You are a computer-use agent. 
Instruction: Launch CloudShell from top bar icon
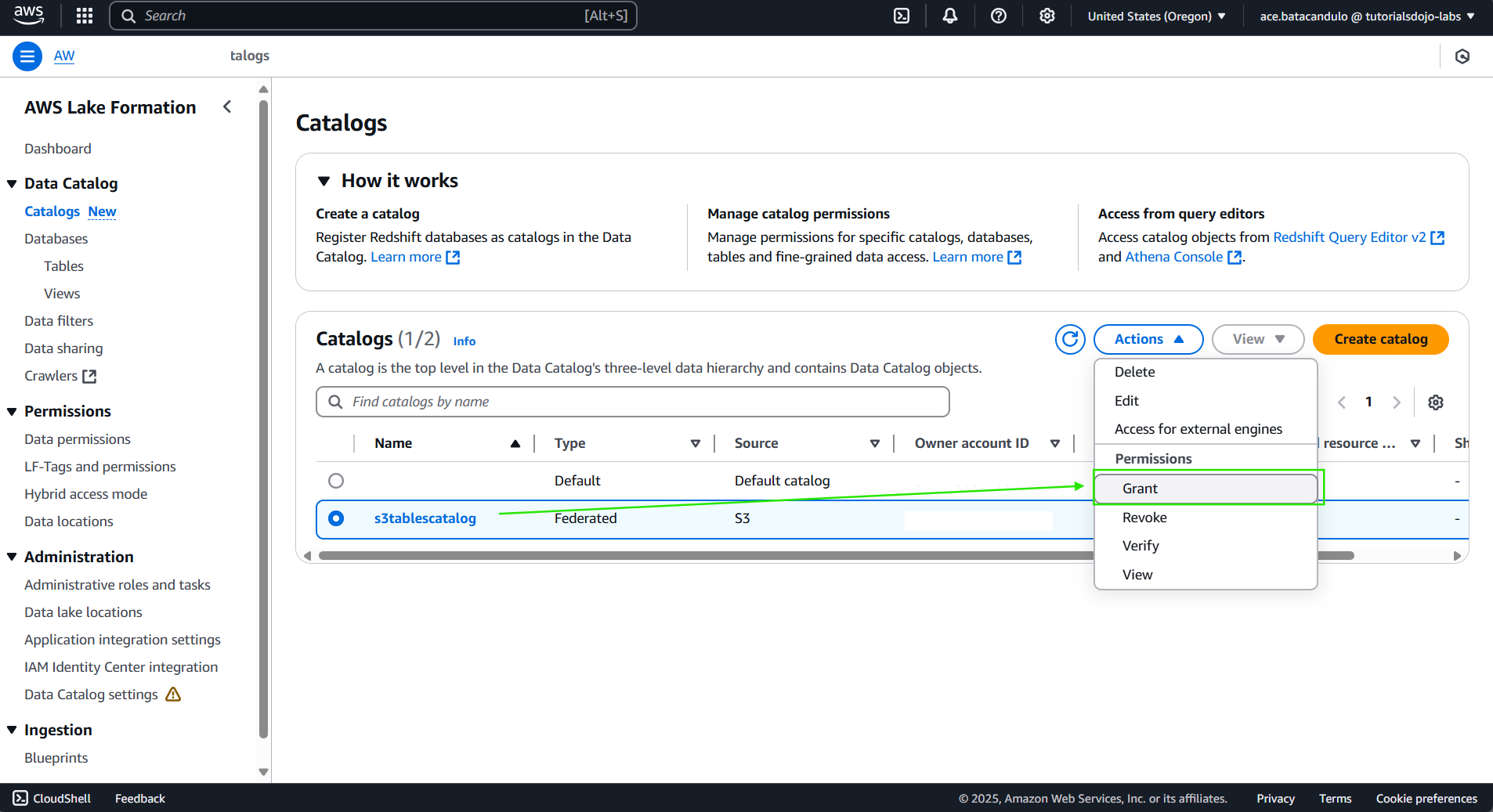902,16
